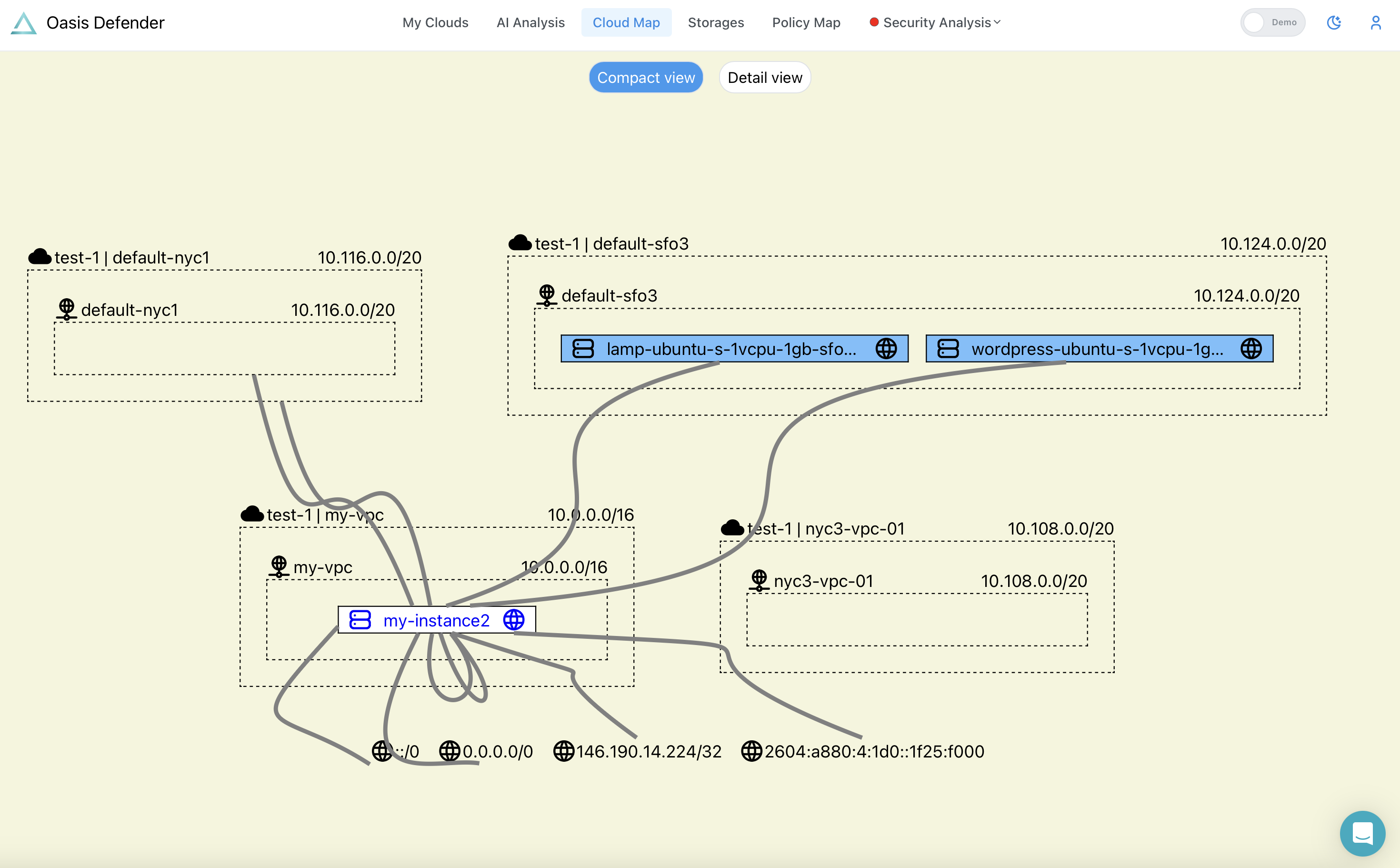Click the default-sfo3 VPC CIDR 10.124.0.0/20

pos(1273,244)
